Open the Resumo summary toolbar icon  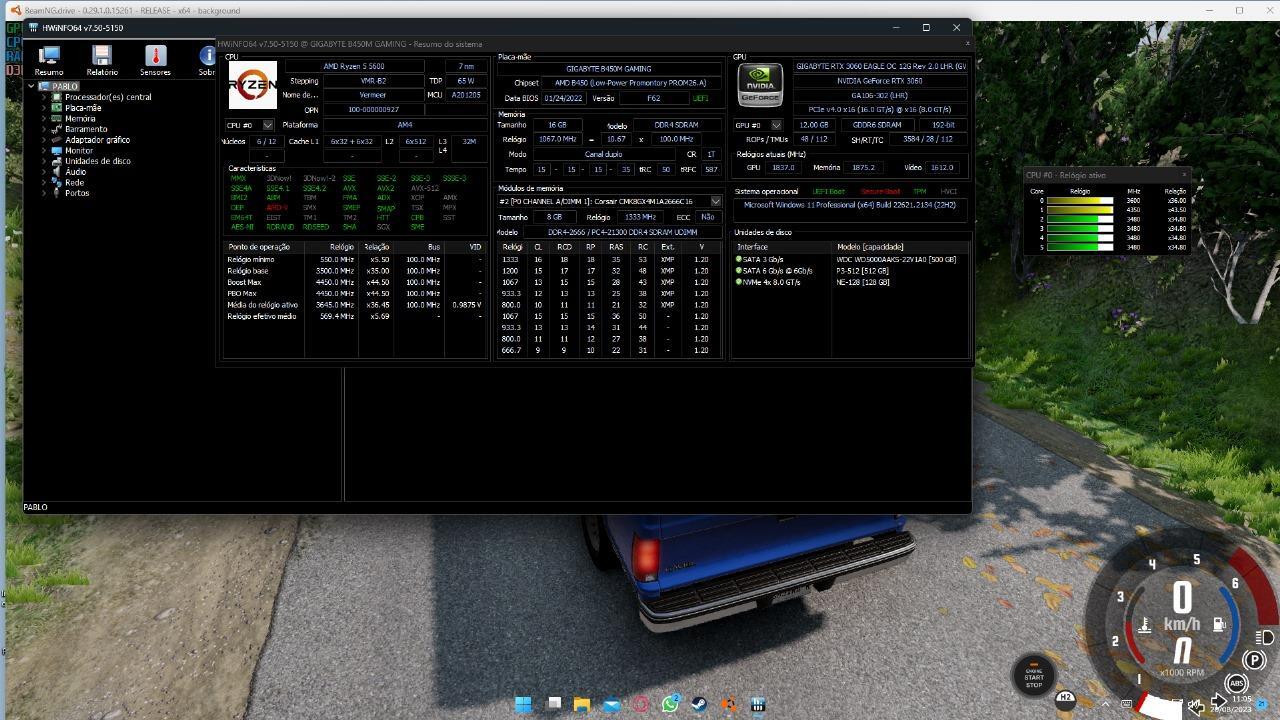click(x=49, y=60)
